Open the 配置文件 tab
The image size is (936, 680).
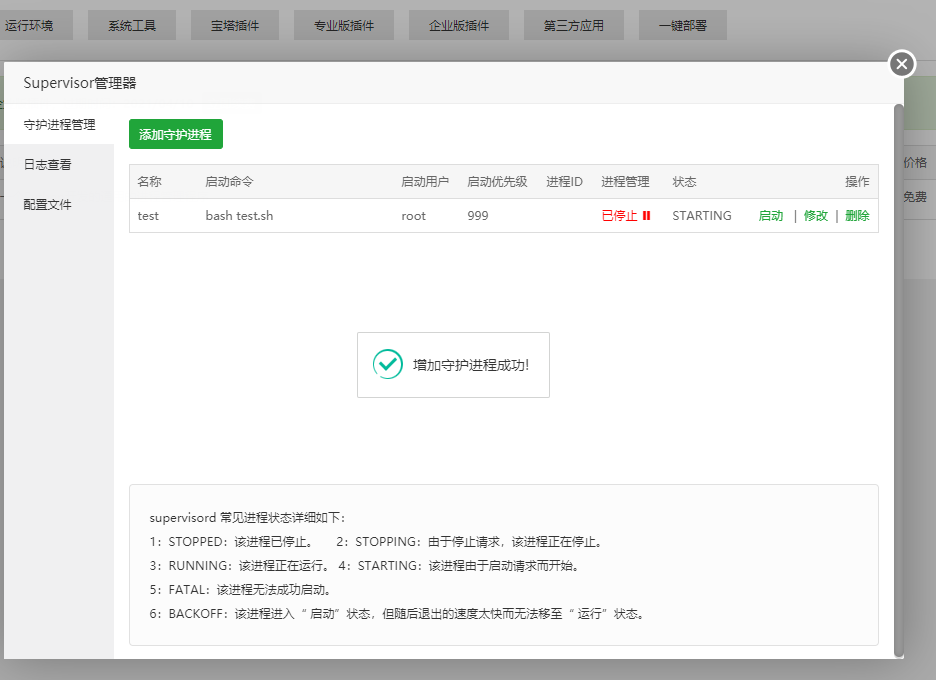click(48, 205)
